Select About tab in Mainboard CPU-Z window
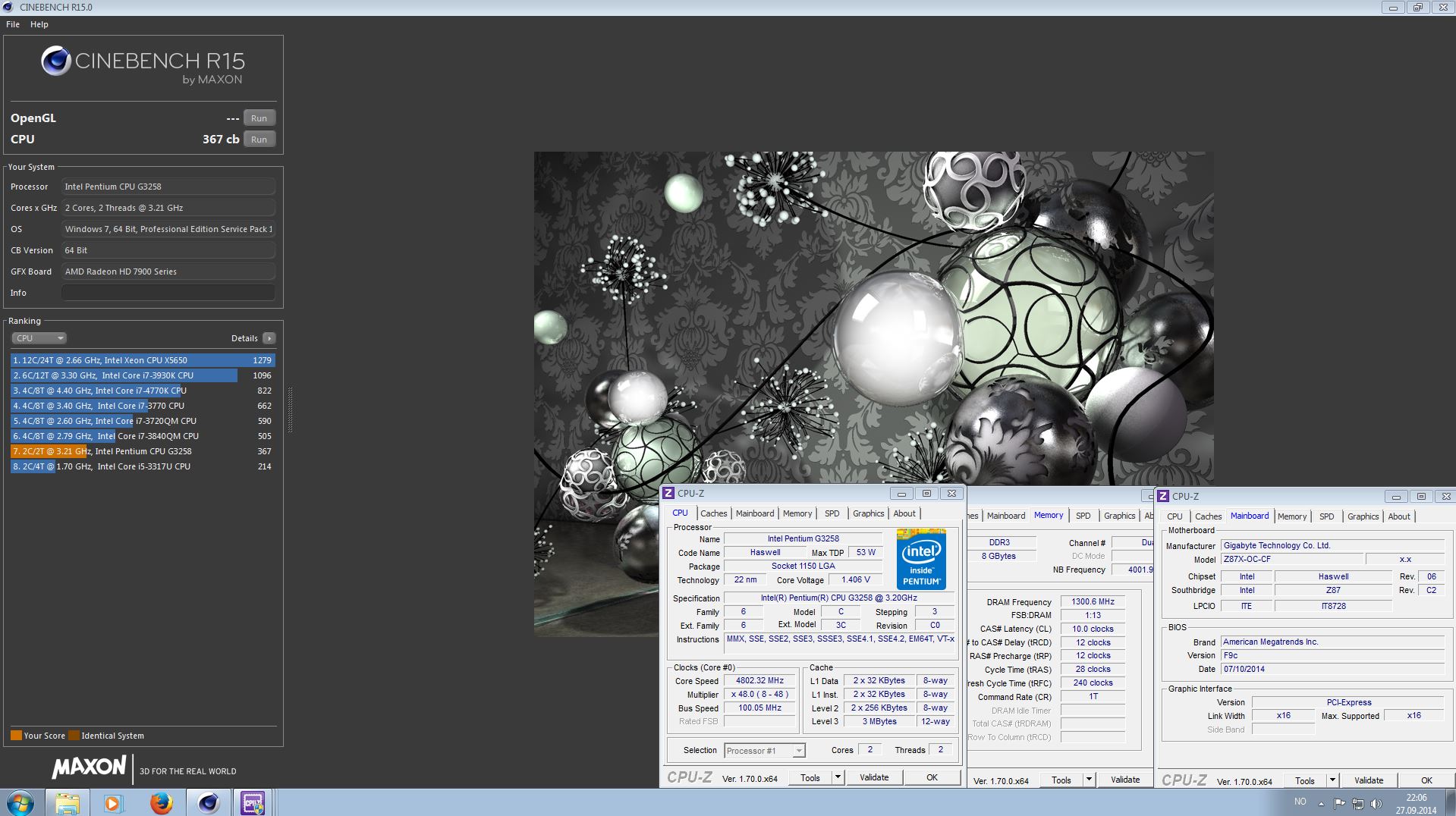Image resolution: width=1456 pixels, height=816 pixels. coord(1399,516)
